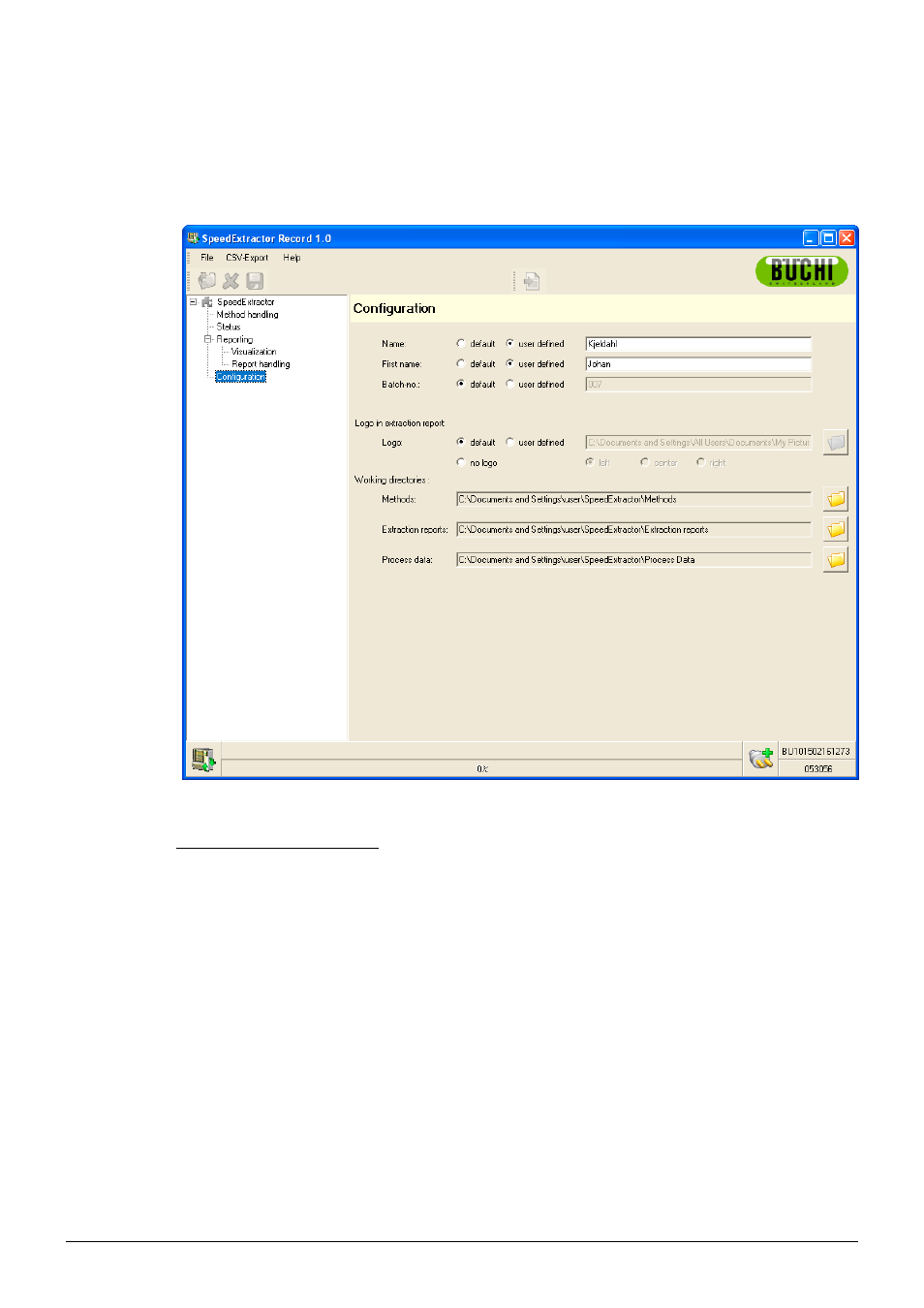The height and width of the screenshot is (1308, 924).
Task: Choose right logo alignment
Action: [x=700, y=463]
